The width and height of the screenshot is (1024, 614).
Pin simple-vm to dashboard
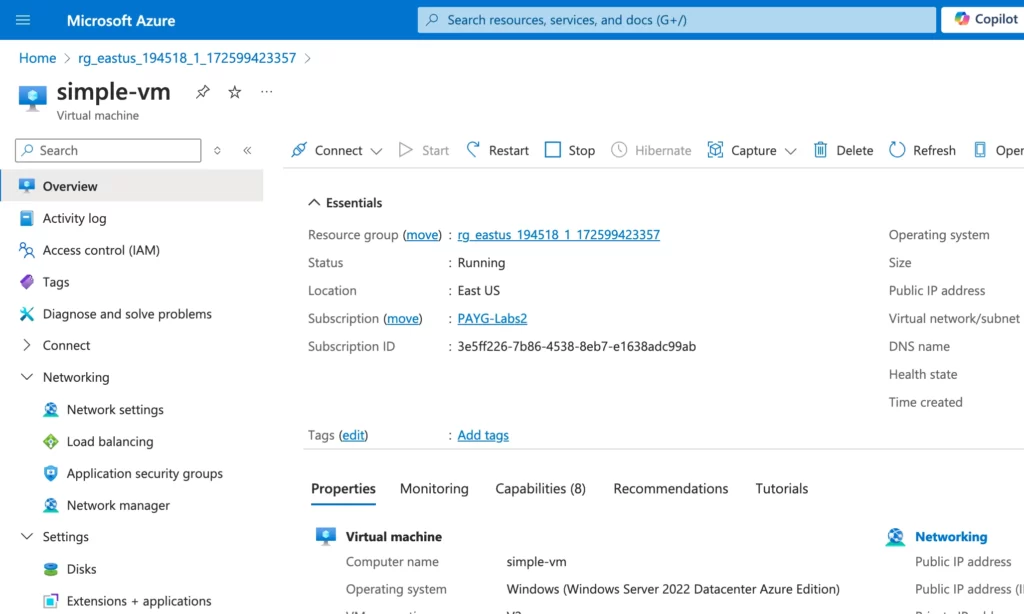click(202, 92)
